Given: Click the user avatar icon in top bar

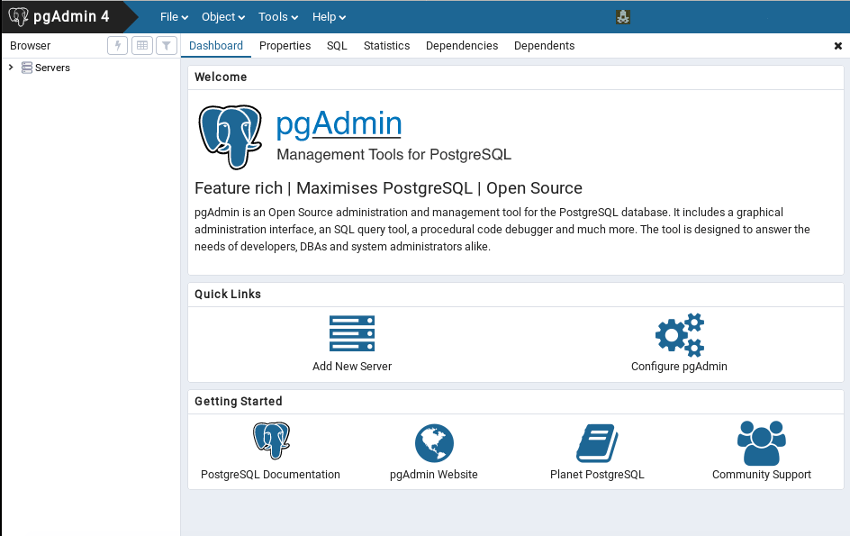Looking at the screenshot, I should (x=623, y=17).
